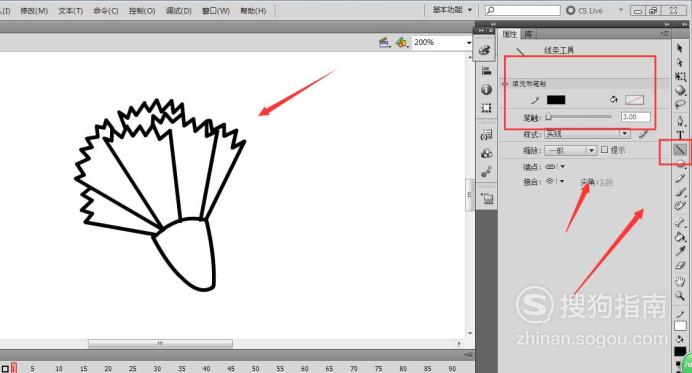Image resolution: width=692 pixels, height=373 pixels.
Task: Collapse the 填充和笔触 section
Action: coord(504,84)
